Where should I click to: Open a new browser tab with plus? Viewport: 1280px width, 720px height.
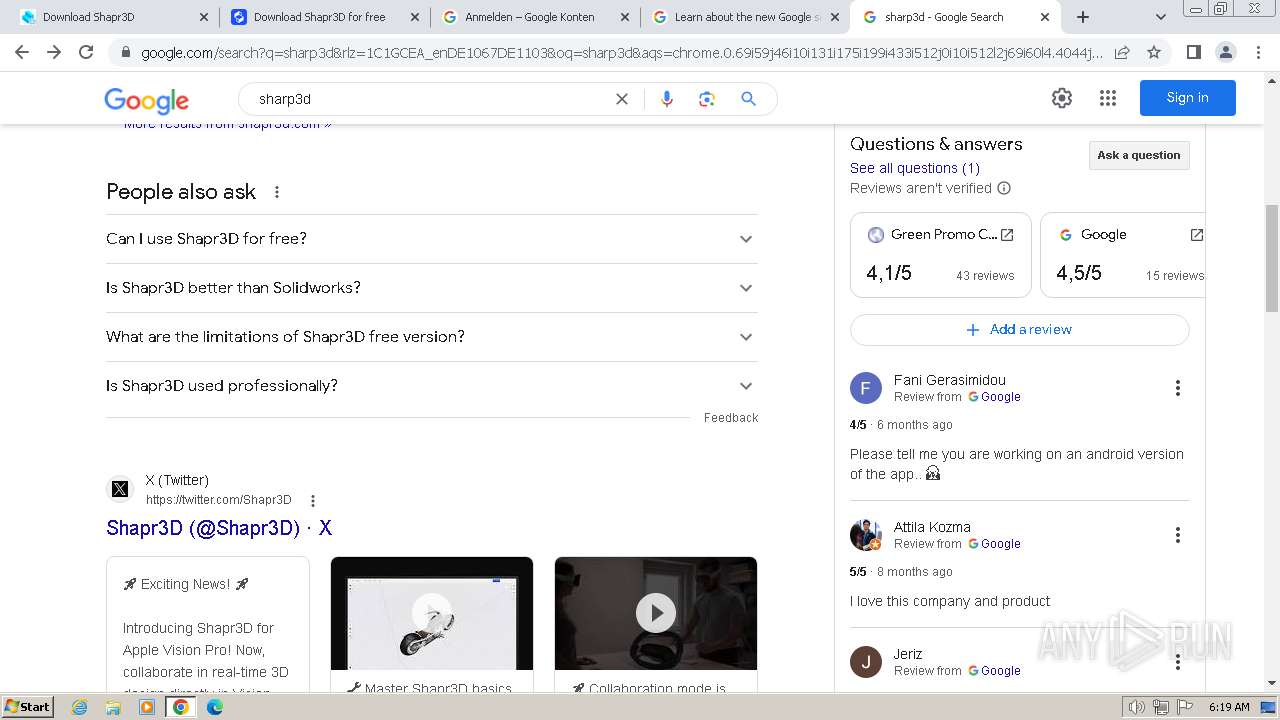point(1083,17)
